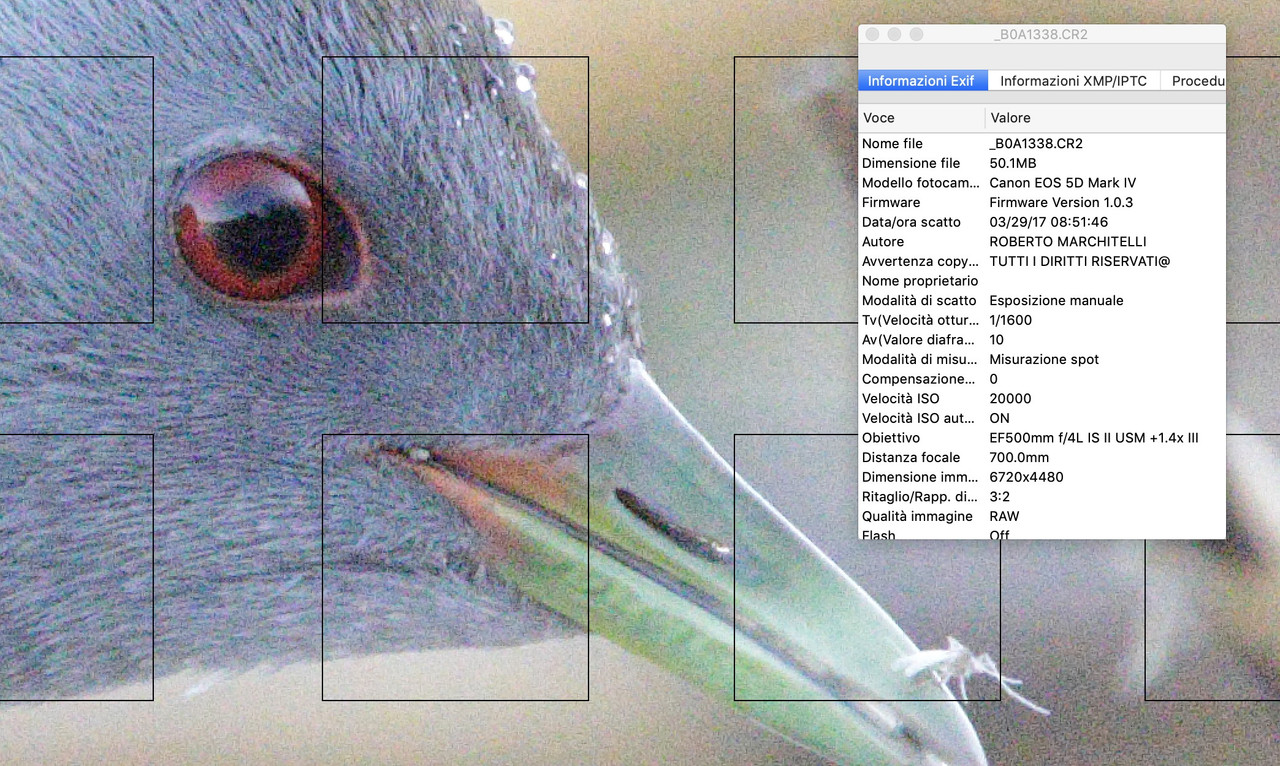Select the Autore ROBERTO MARCHITELLI row
The height and width of the screenshot is (766, 1280).
(x=1042, y=242)
